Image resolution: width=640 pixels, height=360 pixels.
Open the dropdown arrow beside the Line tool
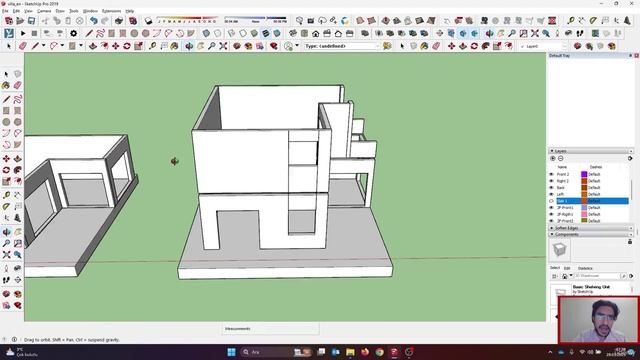pyautogui.click(x=43, y=46)
